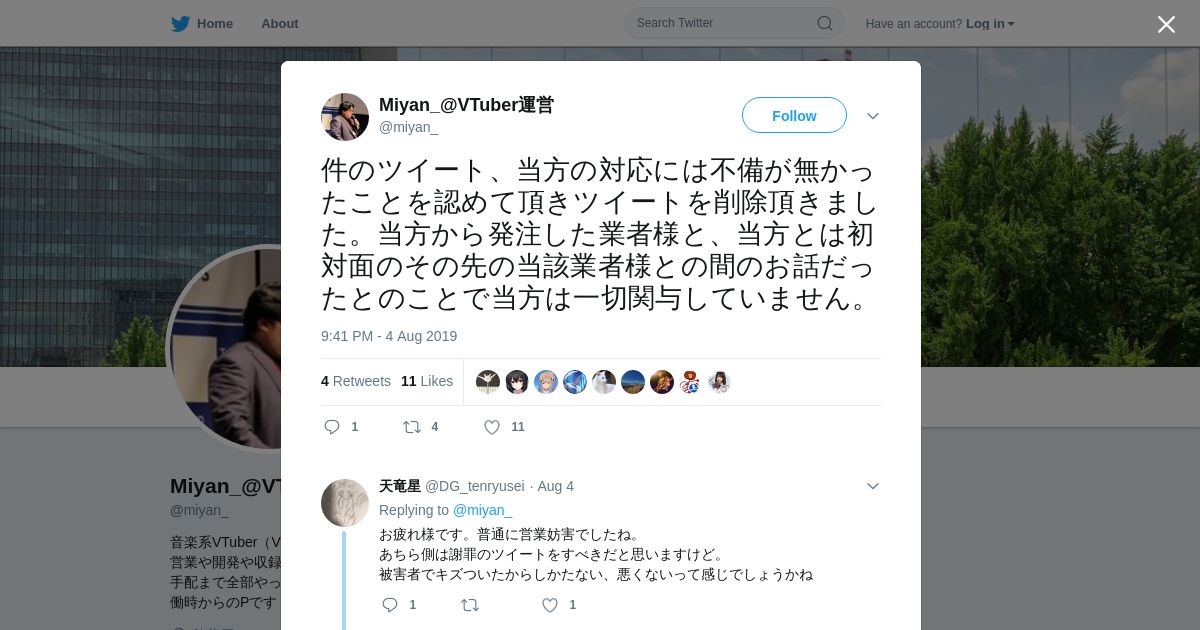Close the tweet overlay with the X icon

click(x=1166, y=24)
